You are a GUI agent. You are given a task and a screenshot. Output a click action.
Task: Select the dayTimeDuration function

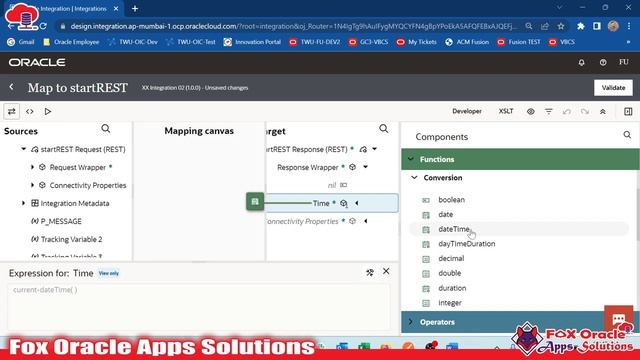click(x=467, y=244)
